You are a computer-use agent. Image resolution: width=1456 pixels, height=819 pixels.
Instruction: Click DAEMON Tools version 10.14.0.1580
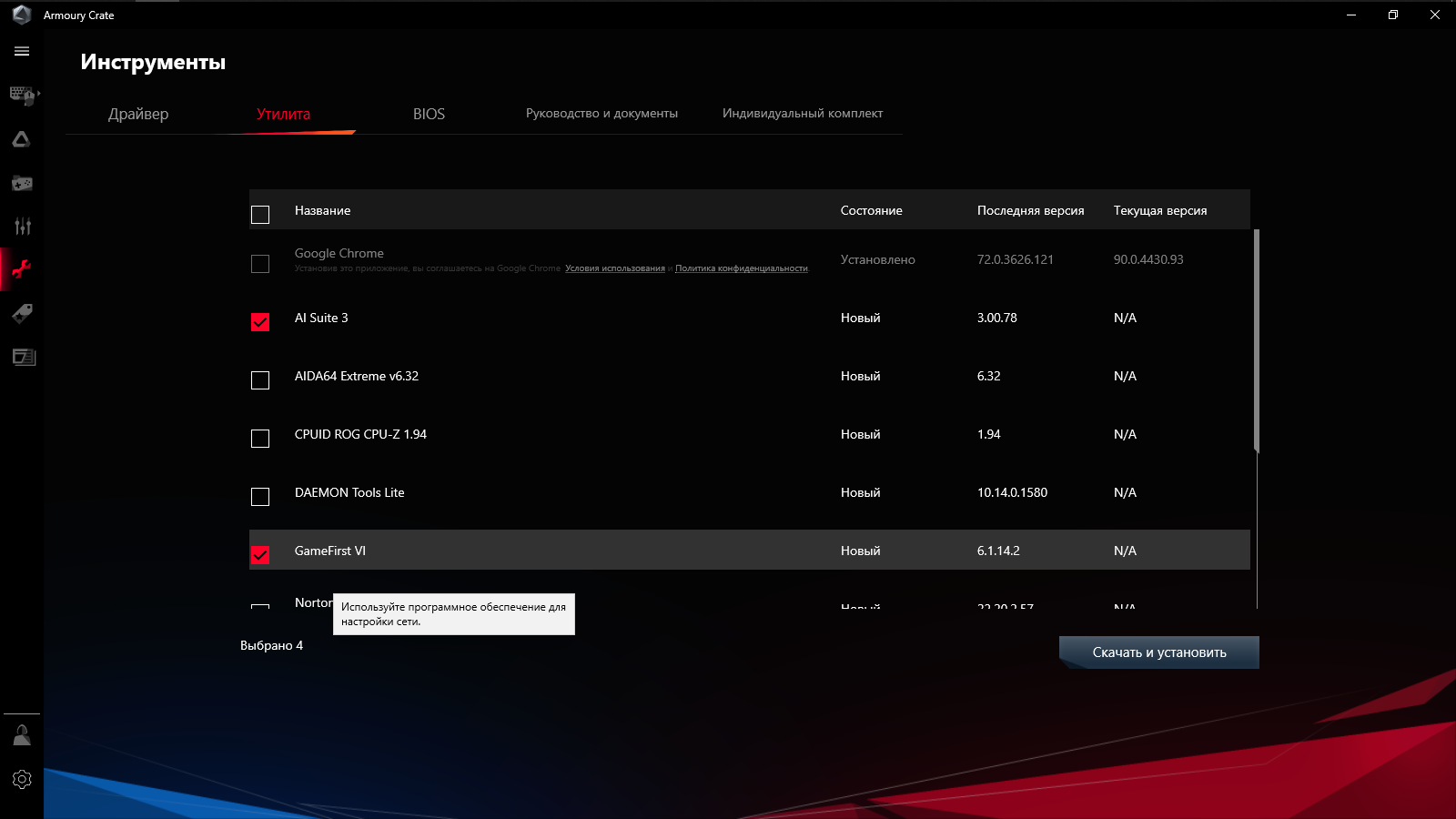click(1012, 492)
